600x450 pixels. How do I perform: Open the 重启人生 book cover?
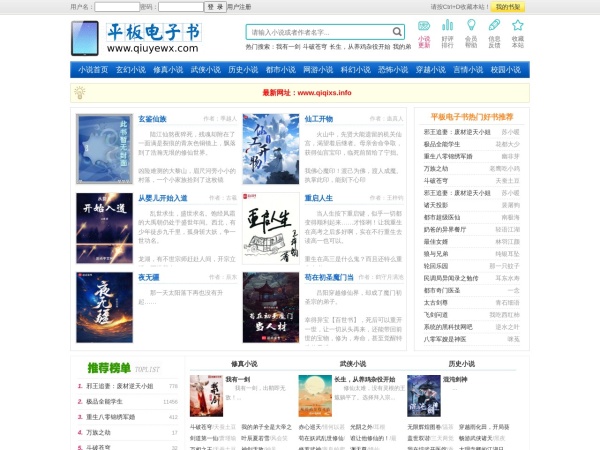click(271, 228)
